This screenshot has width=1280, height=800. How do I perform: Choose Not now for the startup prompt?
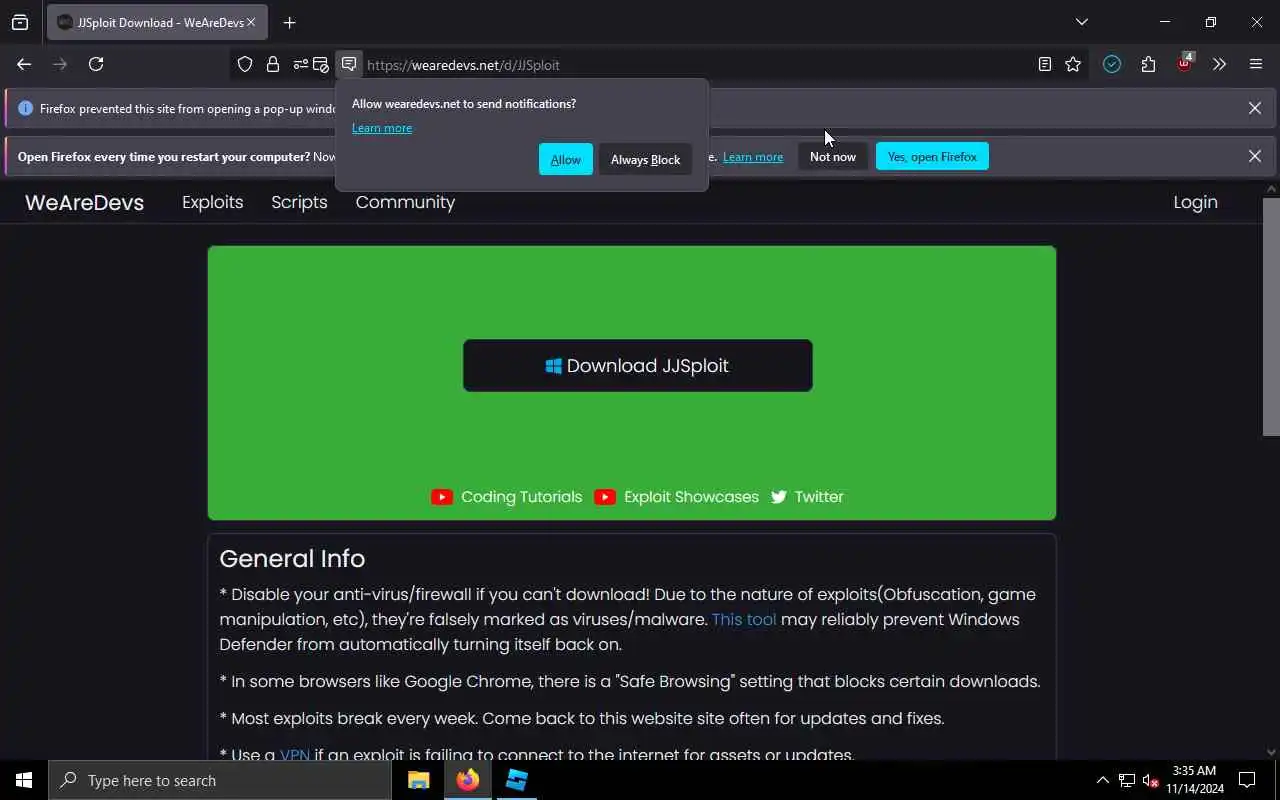point(833,156)
